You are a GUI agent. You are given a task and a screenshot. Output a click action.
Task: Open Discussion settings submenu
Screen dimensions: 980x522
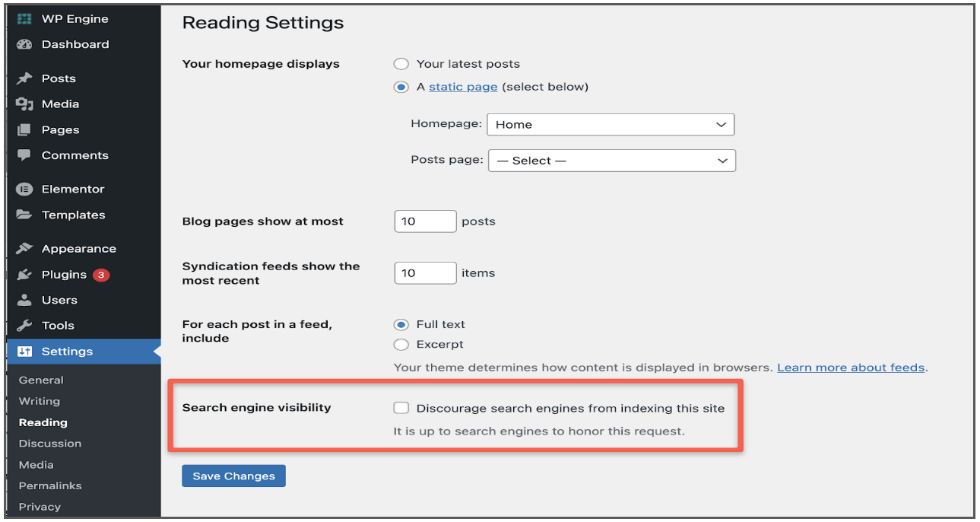click(50, 443)
